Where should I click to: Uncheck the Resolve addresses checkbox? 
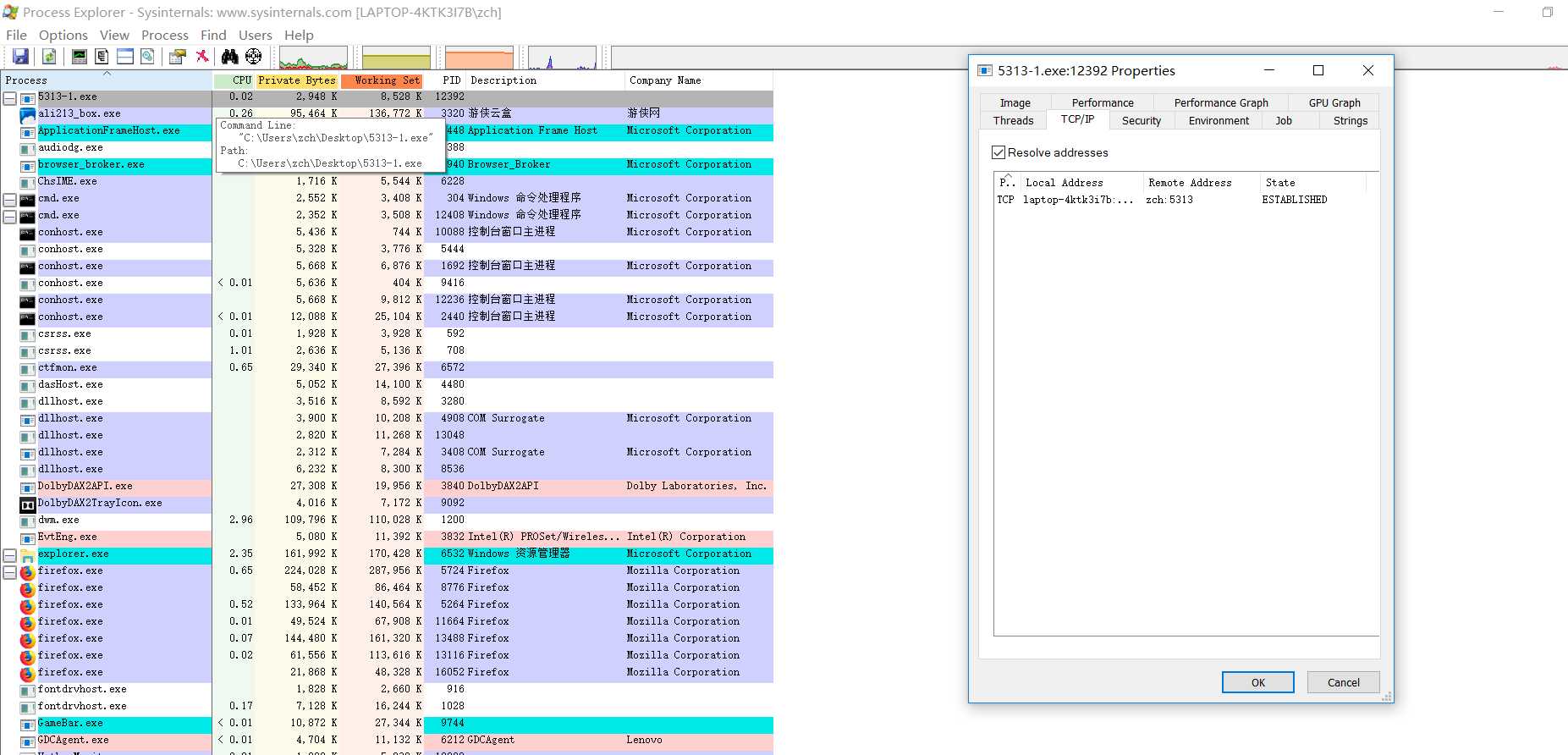coord(999,152)
